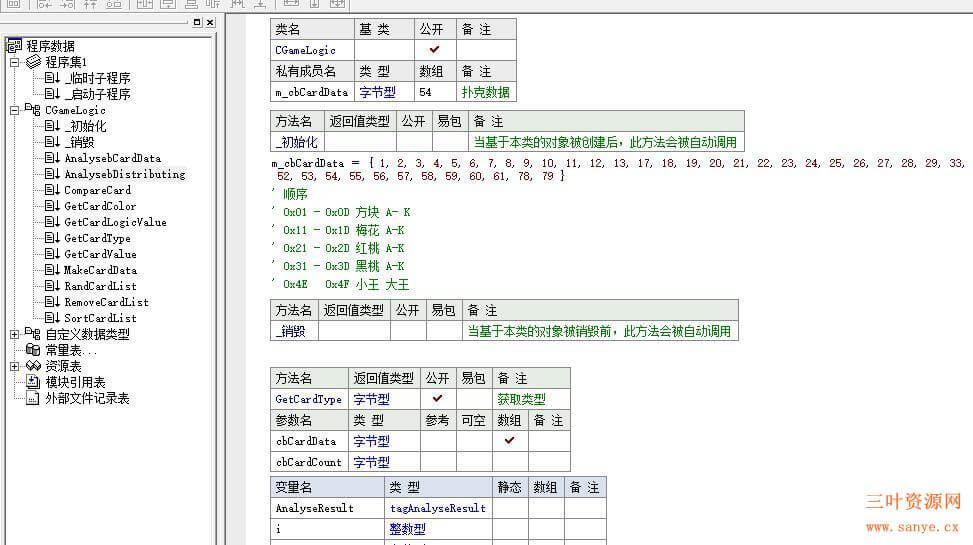
Task: Open the 外部文件记录表 file record icon
Action: [x=33, y=398]
